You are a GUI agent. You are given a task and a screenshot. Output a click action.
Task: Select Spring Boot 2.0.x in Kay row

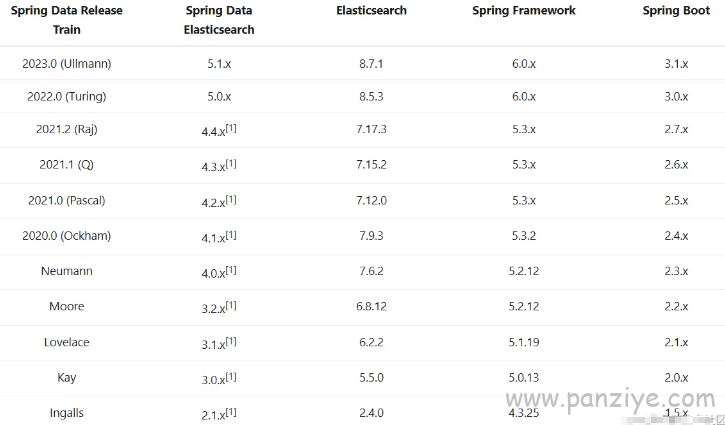[676, 378]
